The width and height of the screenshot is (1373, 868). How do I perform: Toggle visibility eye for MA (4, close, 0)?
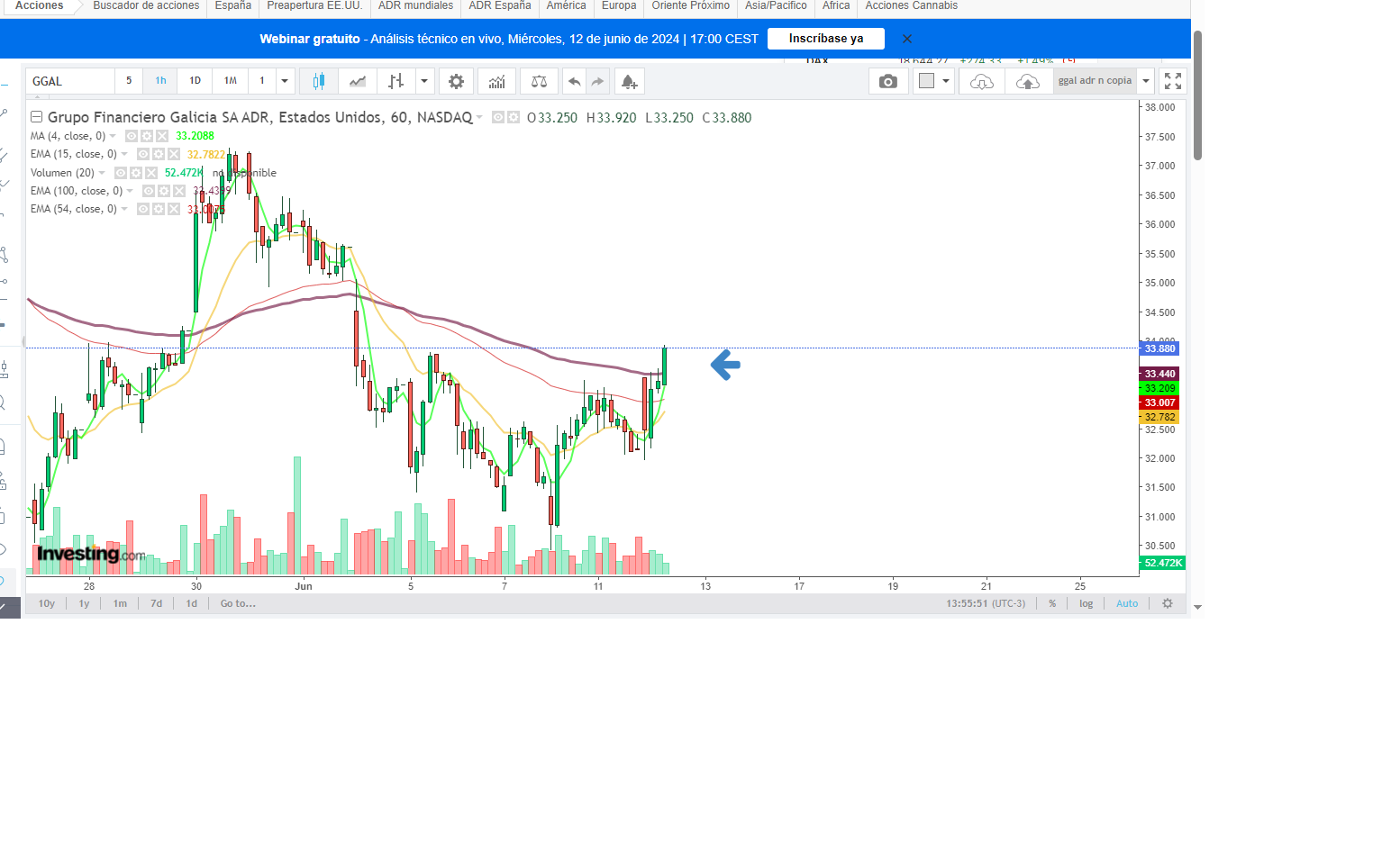coord(132,136)
